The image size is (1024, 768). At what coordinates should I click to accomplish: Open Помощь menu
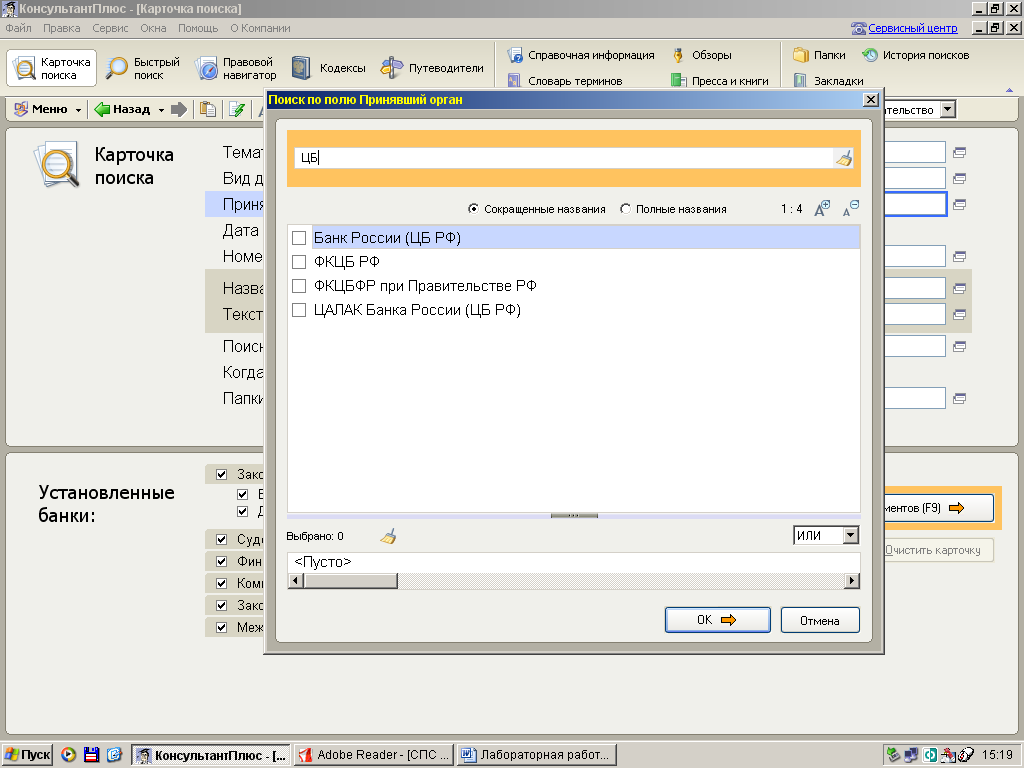pos(198,28)
